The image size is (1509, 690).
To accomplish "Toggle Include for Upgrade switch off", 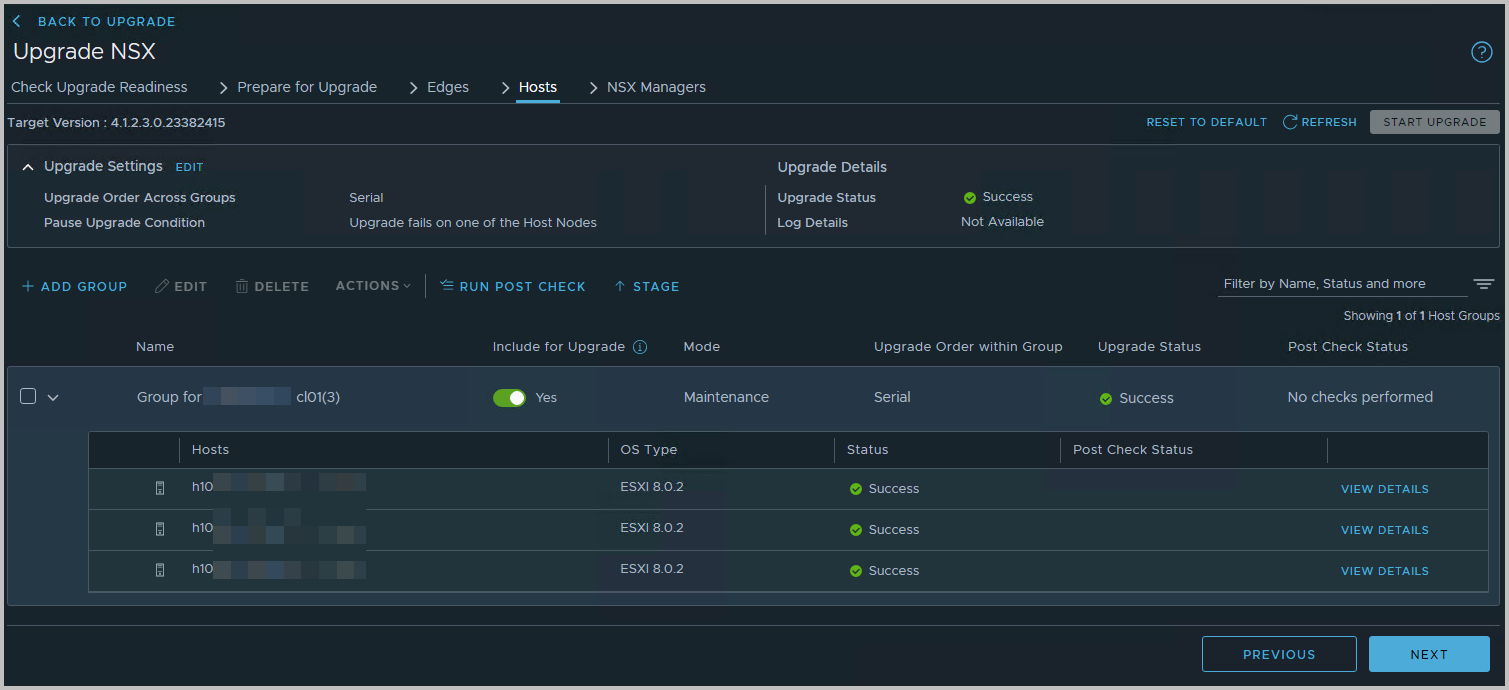I will point(509,398).
